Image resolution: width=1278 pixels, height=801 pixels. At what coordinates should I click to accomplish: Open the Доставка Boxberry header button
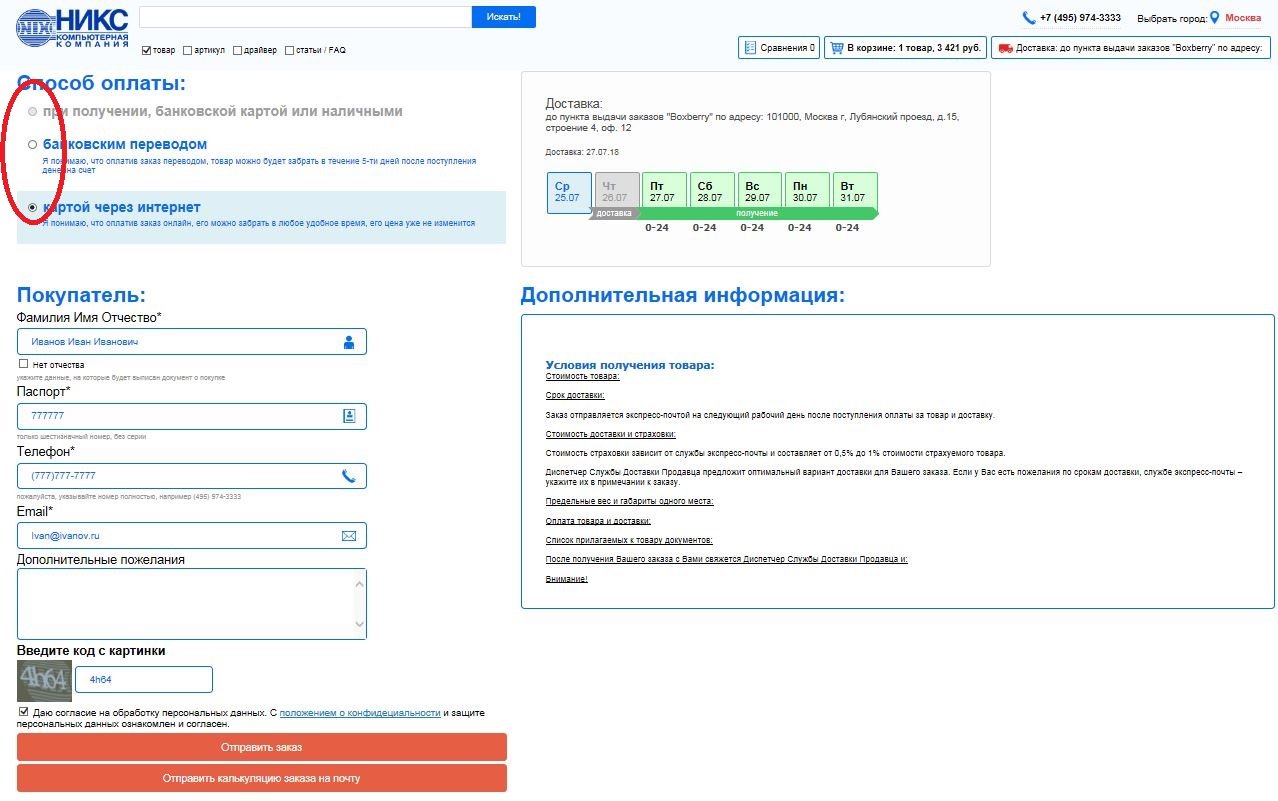tap(1131, 47)
